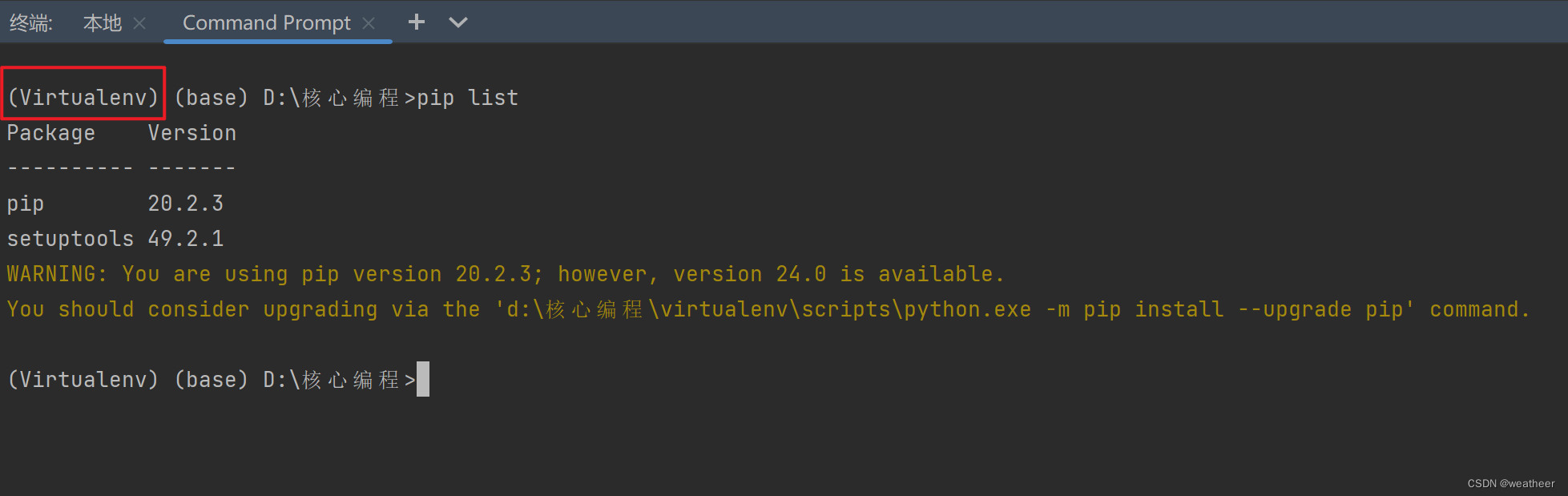Image resolution: width=1568 pixels, height=496 pixels.
Task: Open the terminal type dropdown chevron
Action: [x=458, y=23]
